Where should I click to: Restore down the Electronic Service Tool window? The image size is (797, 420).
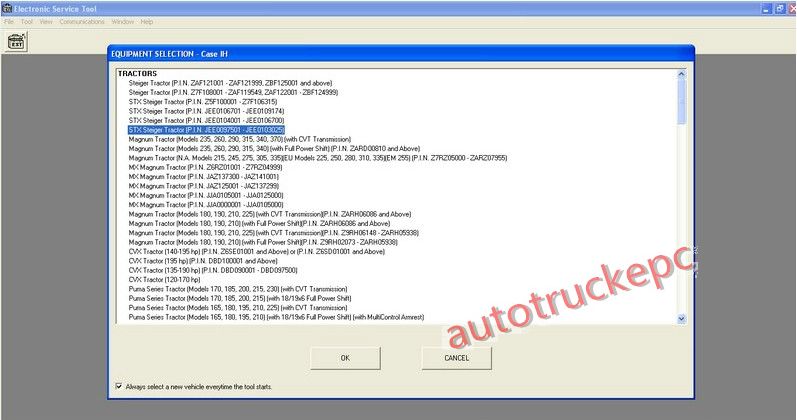780,9
